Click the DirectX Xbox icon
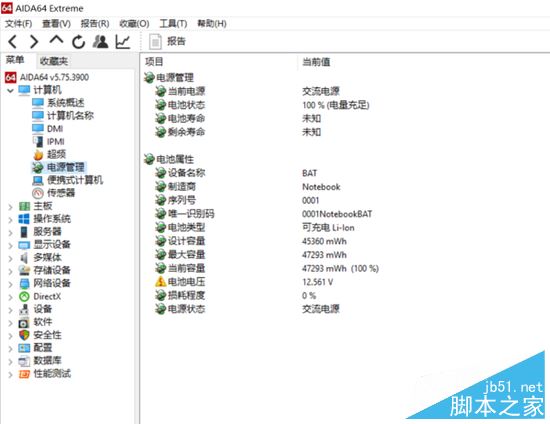Screen dimensions: 550x424 coord(24,297)
